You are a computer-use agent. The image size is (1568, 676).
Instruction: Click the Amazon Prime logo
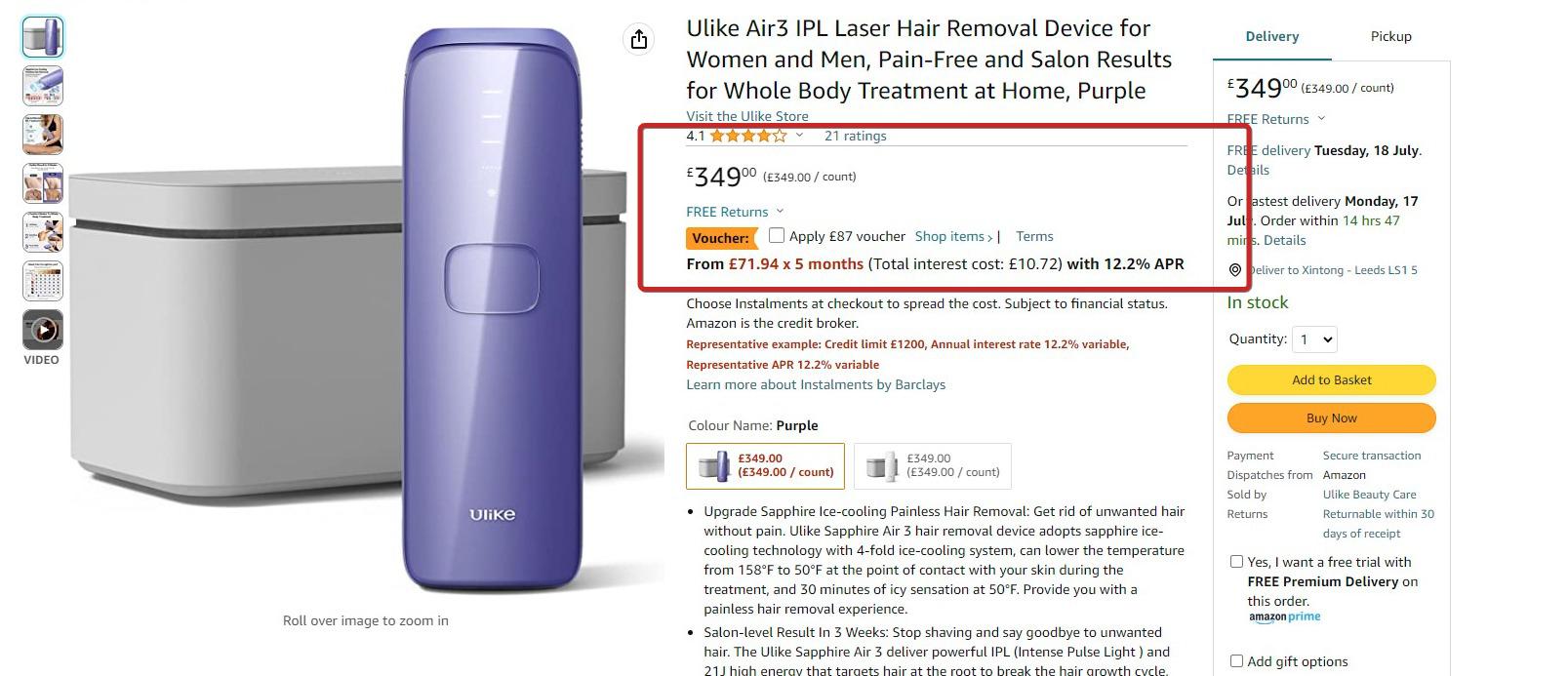pyautogui.click(x=1284, y=617)
